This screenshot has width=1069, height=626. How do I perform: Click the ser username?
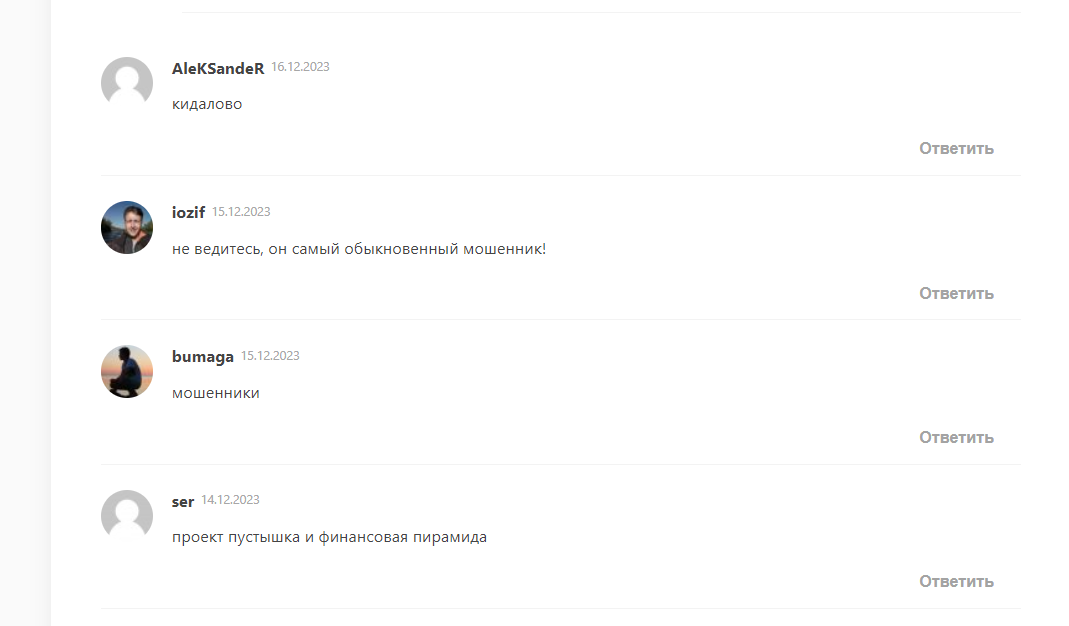click(x=183, y=502)
